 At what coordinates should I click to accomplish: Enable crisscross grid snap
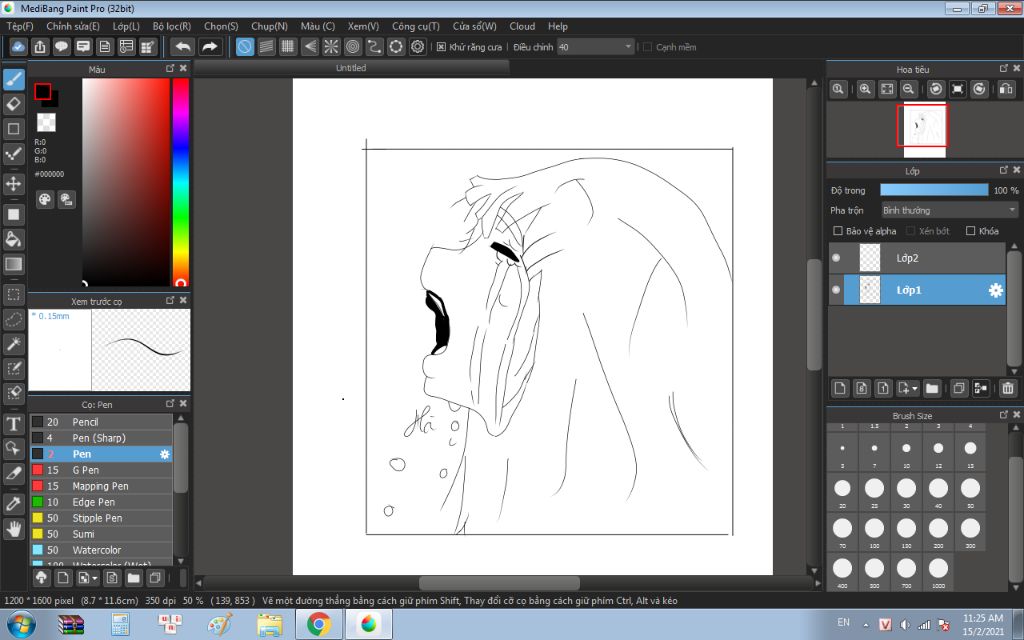[x=288, y=47]
